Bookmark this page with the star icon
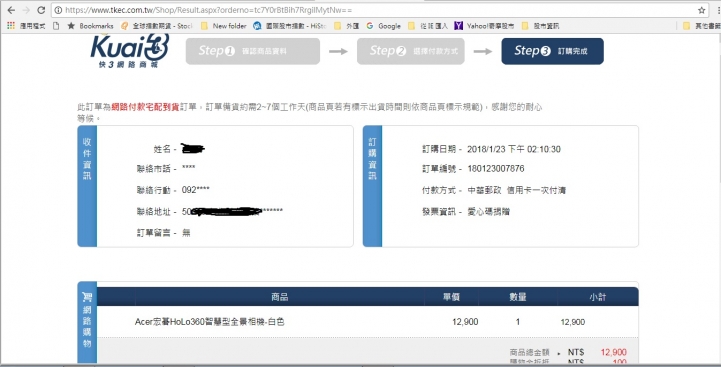 pyautogui.click(x=701, y=10)
